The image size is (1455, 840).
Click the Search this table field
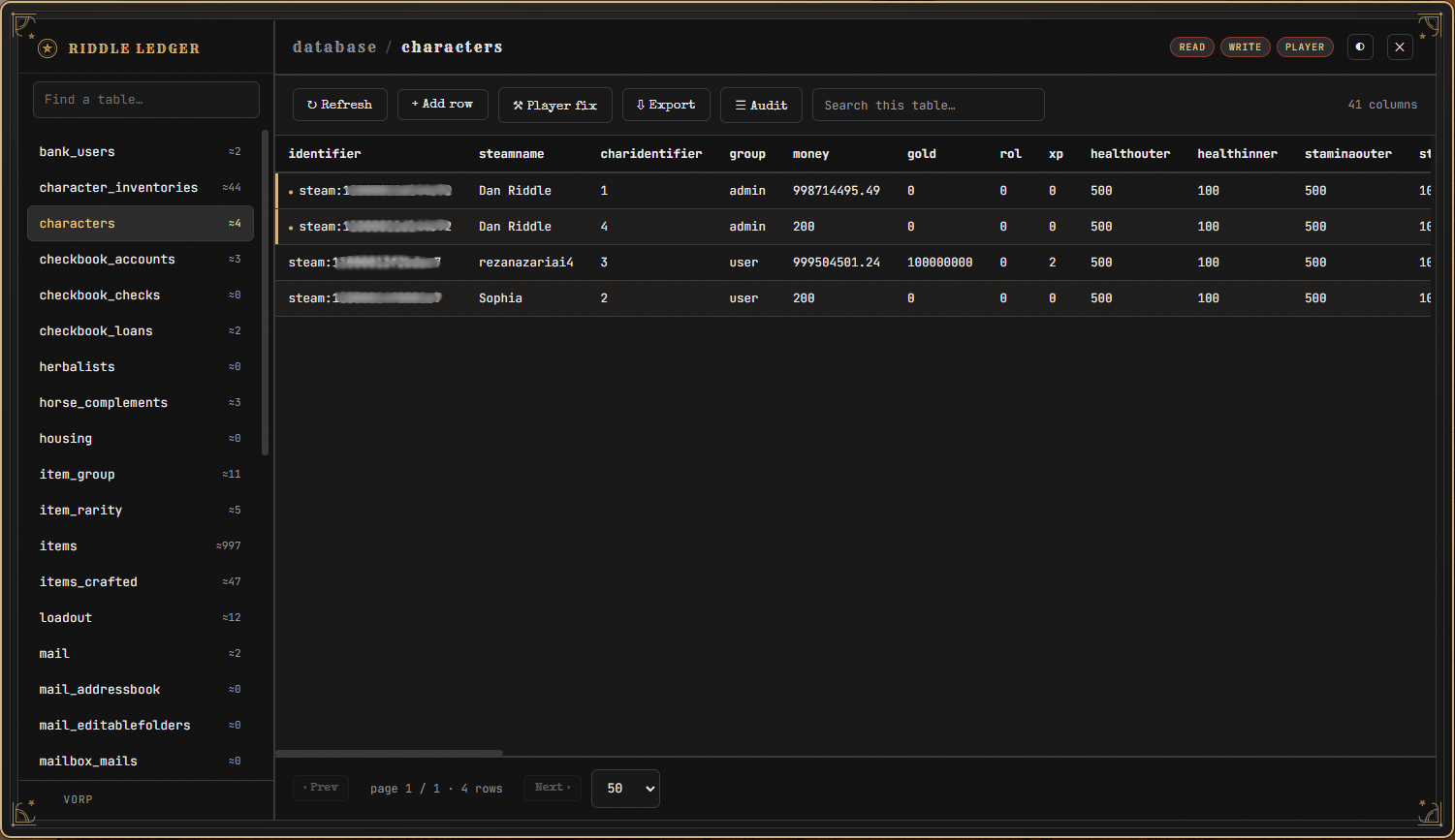pyautogui.click(x=928, y=105)
